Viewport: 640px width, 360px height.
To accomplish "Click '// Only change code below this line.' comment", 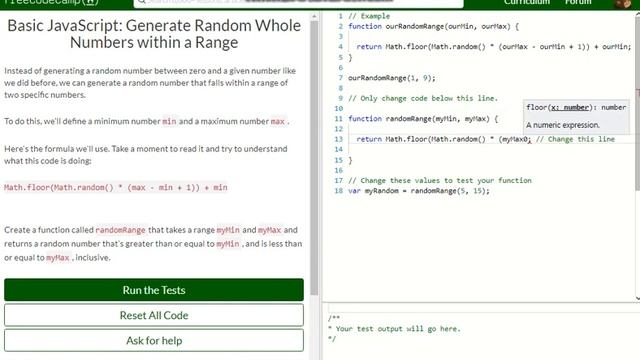I will click(423, 98).
